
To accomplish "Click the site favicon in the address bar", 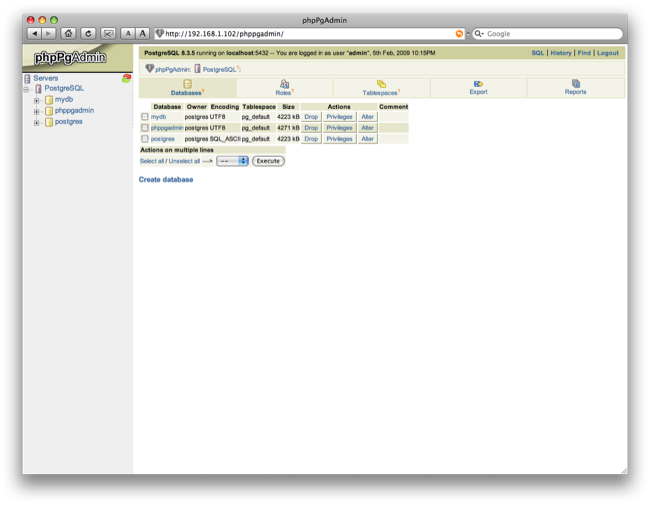I will coord(160,34).
